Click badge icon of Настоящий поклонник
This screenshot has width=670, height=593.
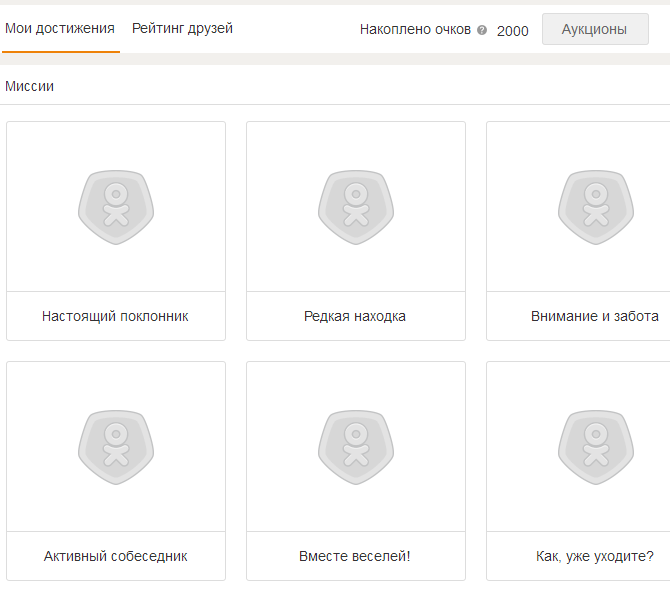point(116,207)
